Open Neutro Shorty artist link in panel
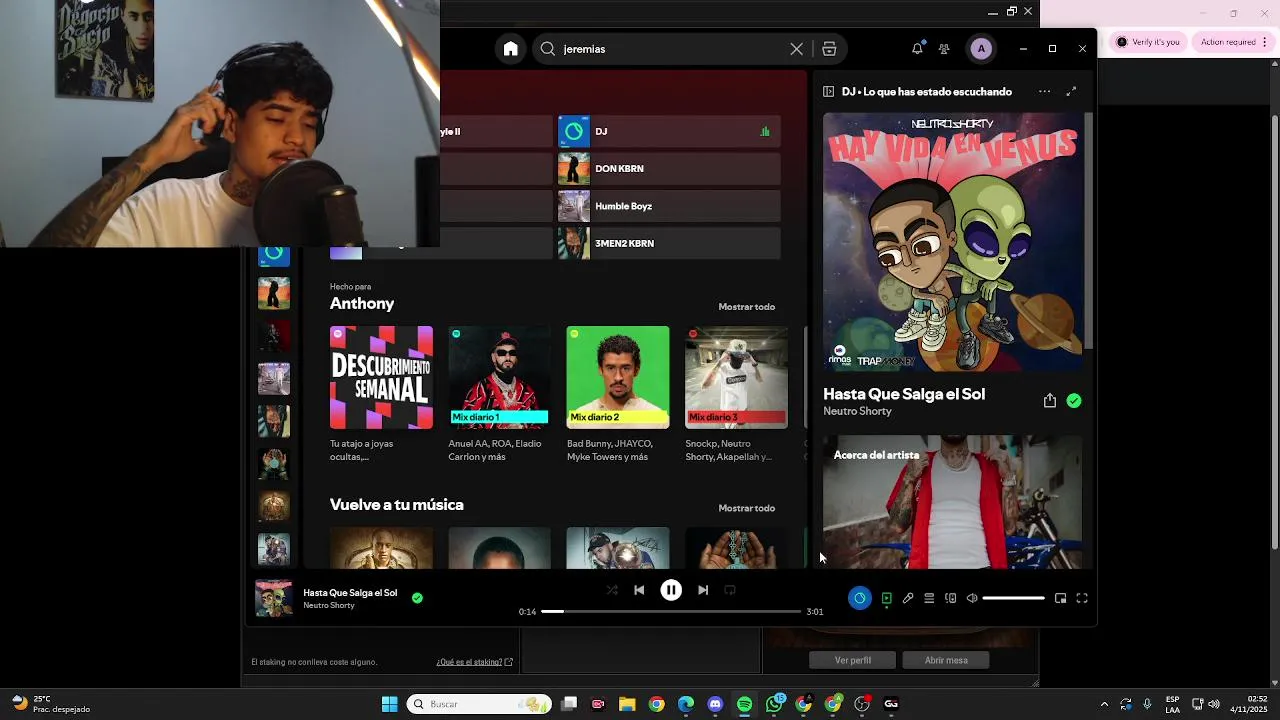This screenshot has height=720, width=1280. (857, 411)
